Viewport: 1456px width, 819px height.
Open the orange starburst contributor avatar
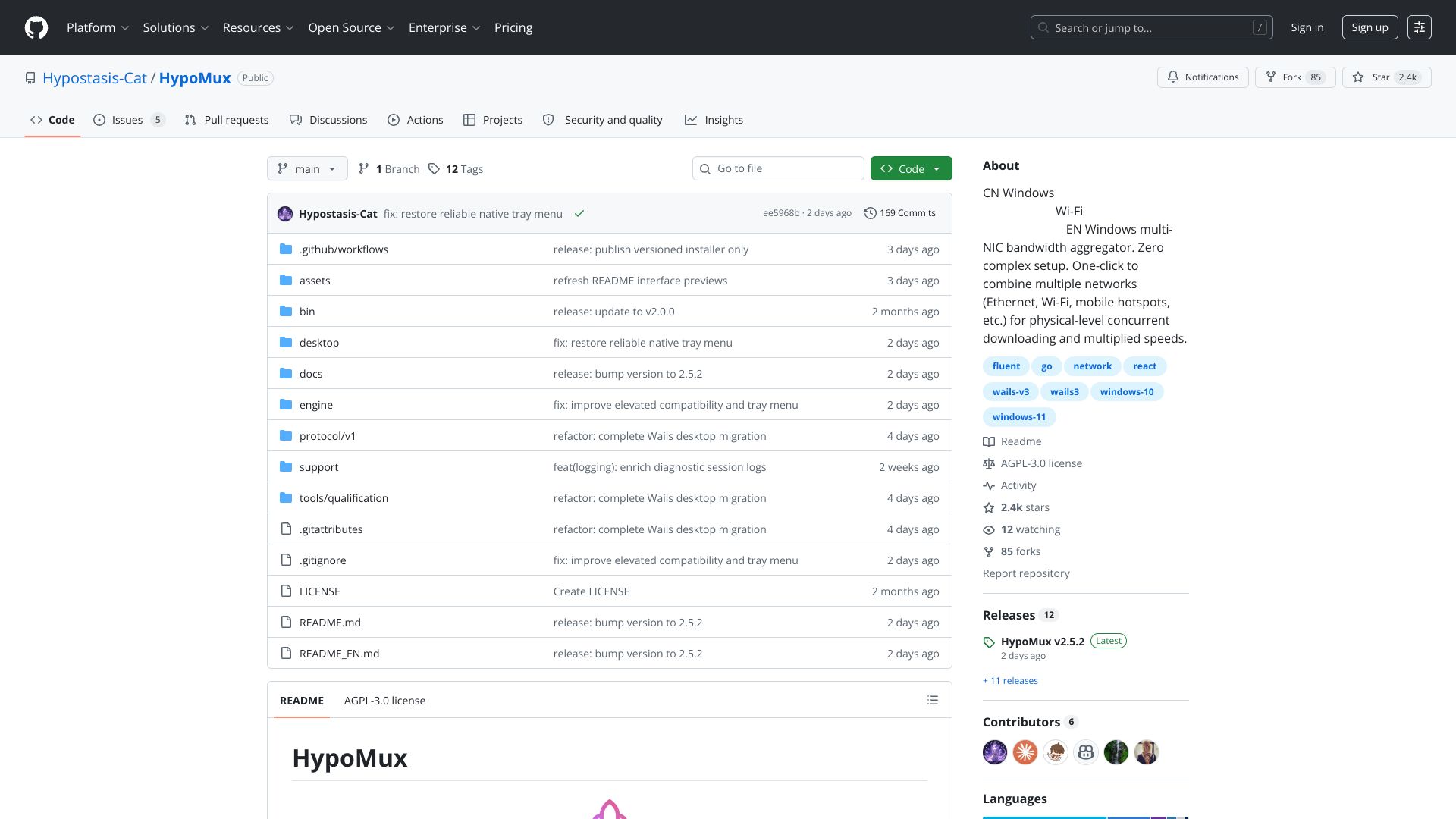point(1025,752)
